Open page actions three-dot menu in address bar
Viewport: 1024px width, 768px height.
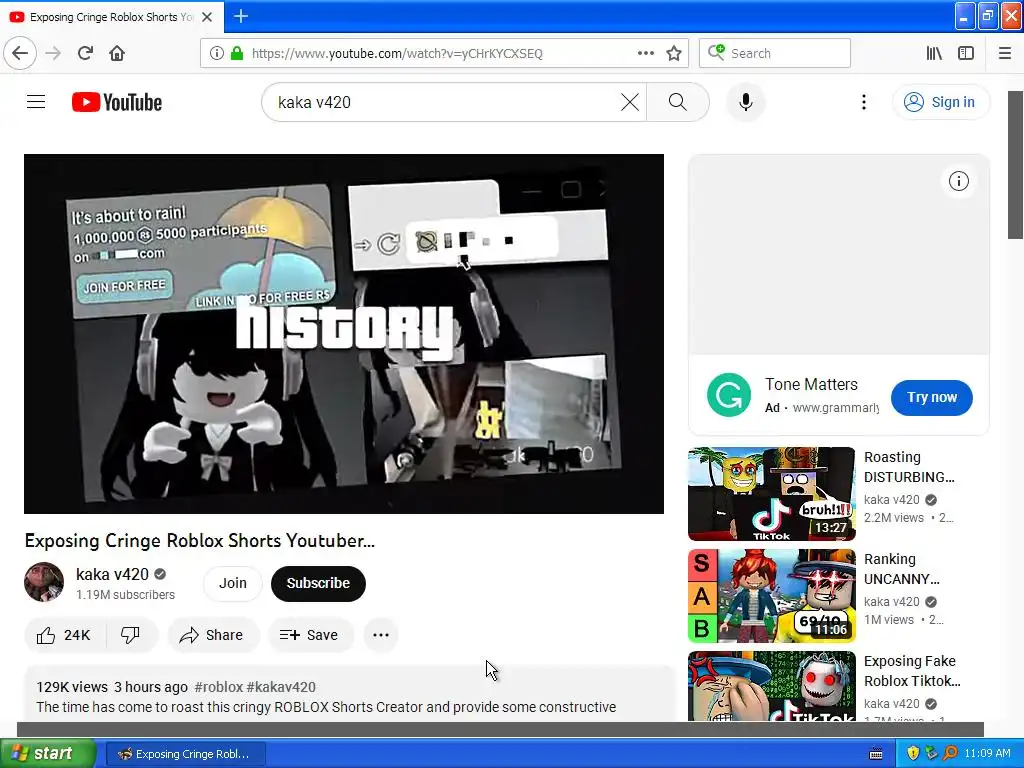point(645,53)
